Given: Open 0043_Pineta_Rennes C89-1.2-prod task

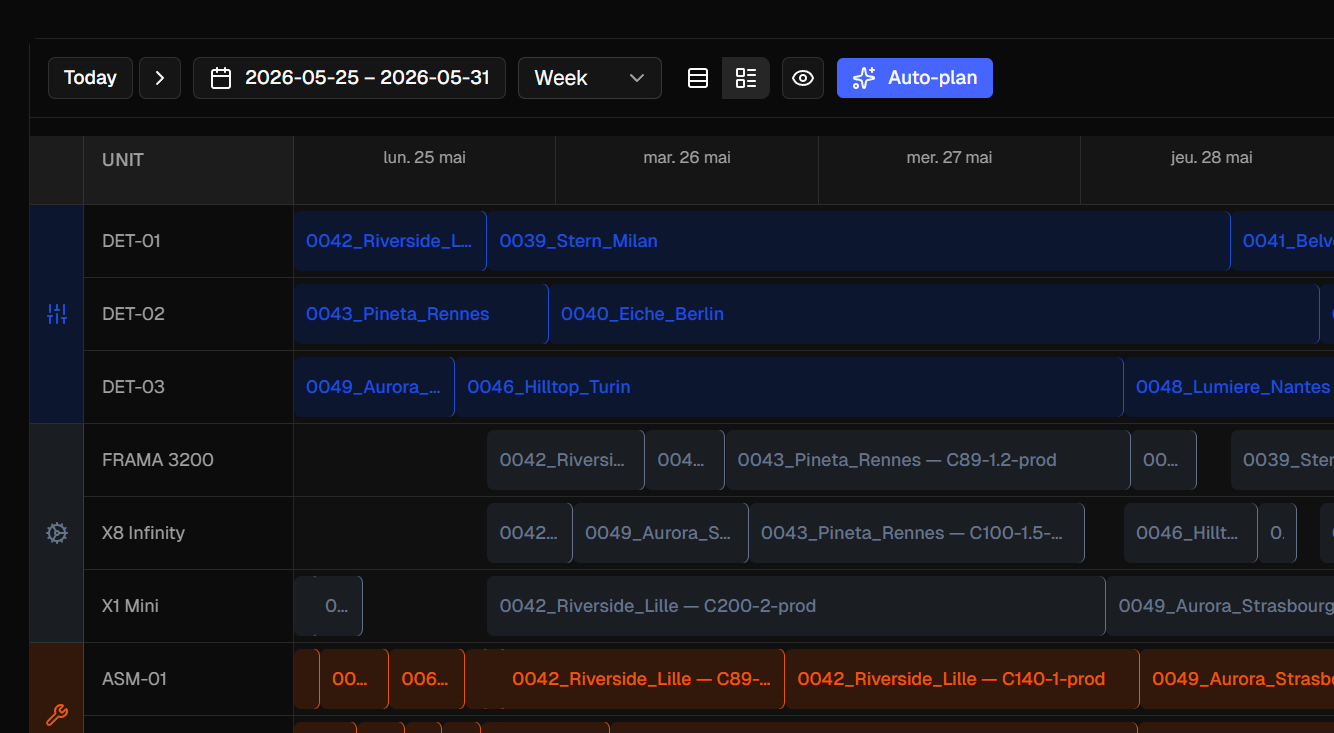Looking at the screenshot, I should click(x=928, y=460).
